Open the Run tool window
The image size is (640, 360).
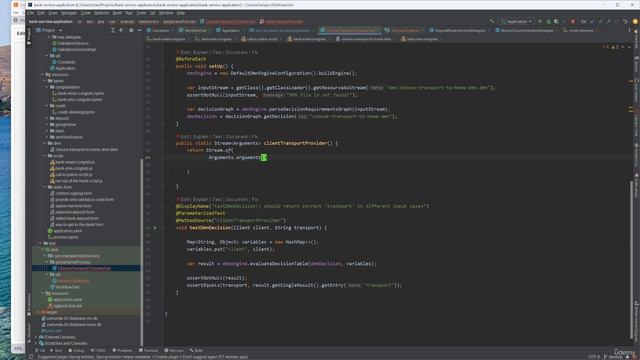[x=56, y=350]
